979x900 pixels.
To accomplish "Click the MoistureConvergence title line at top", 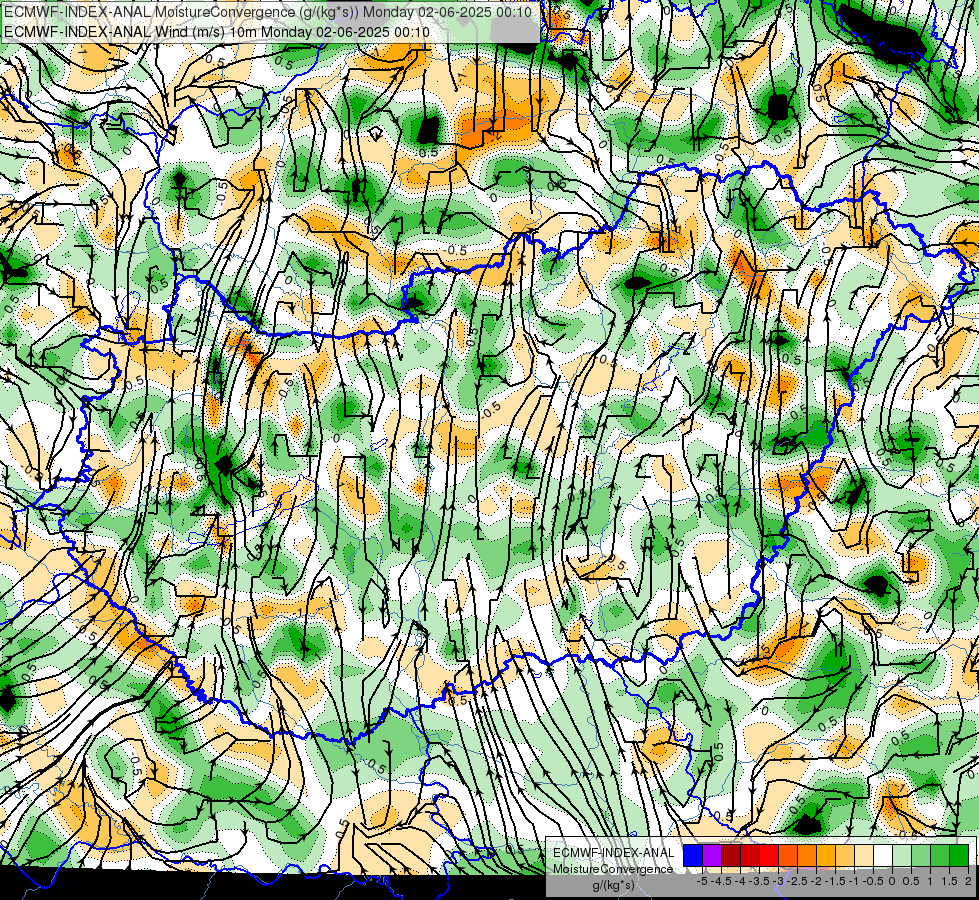I will pyautogui.click(x=268, y=12).
